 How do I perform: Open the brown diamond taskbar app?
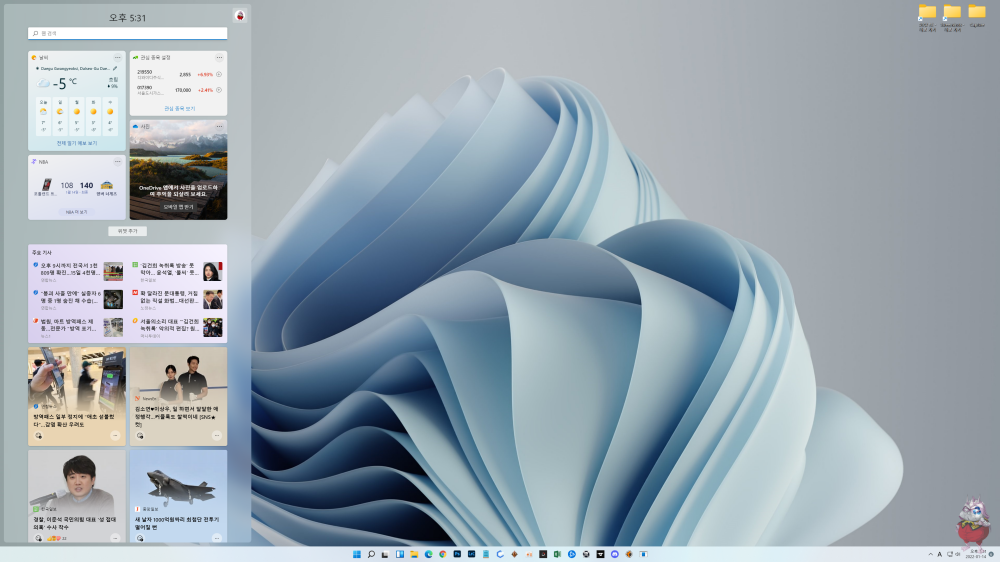point(514,554)
